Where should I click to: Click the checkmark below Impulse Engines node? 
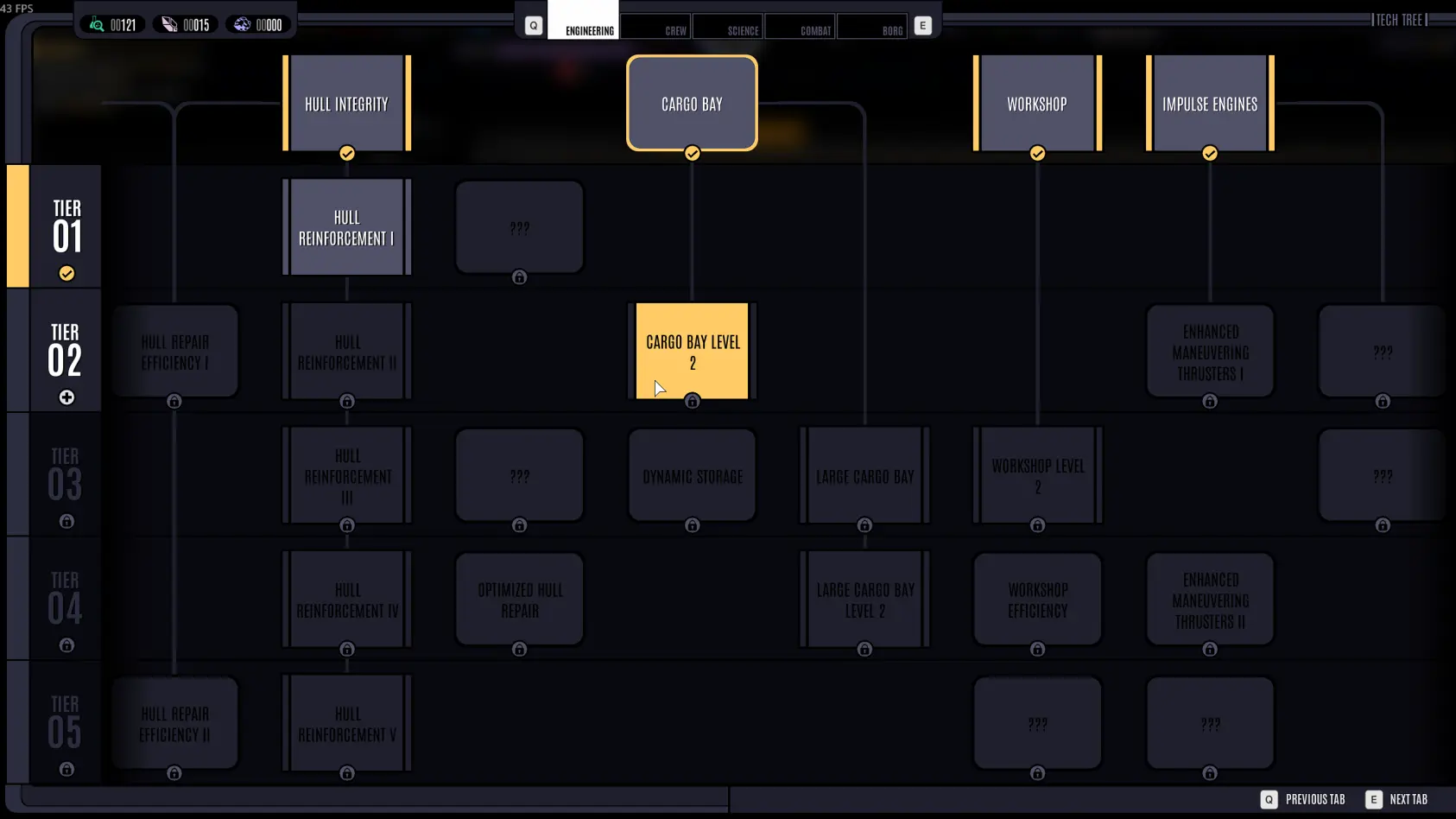tap(1210, 153)
